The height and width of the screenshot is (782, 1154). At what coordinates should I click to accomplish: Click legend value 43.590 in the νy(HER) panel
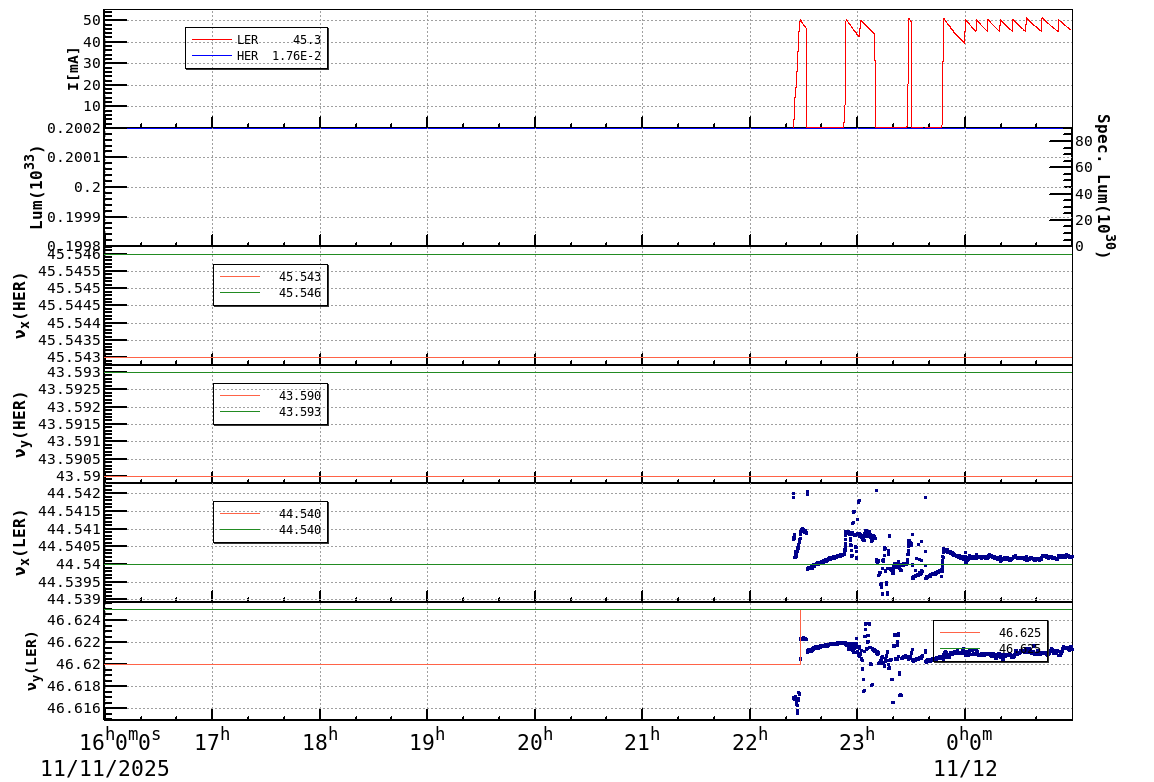click(300, 396)
